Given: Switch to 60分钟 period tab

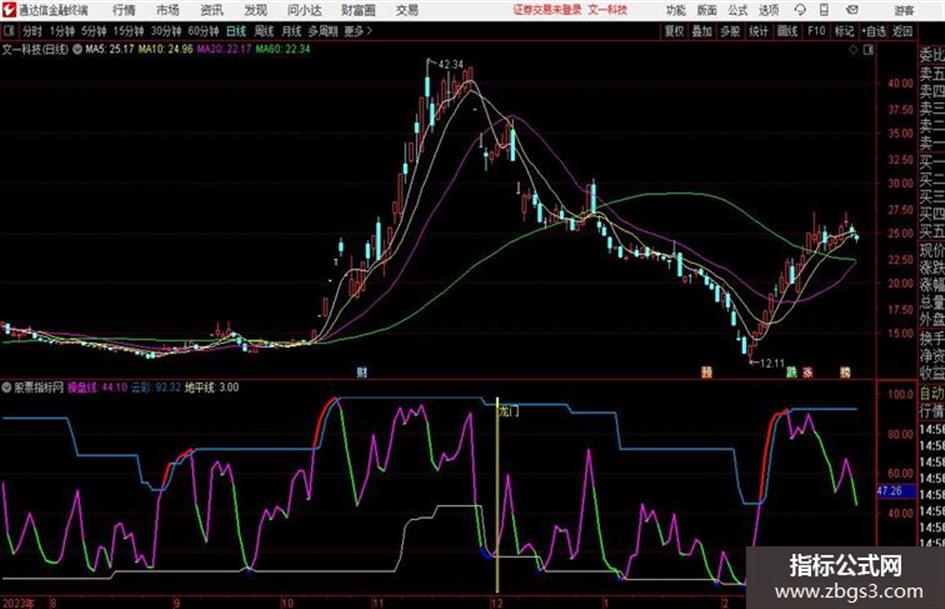Looking at the screenshot, I should click(204, 31).
